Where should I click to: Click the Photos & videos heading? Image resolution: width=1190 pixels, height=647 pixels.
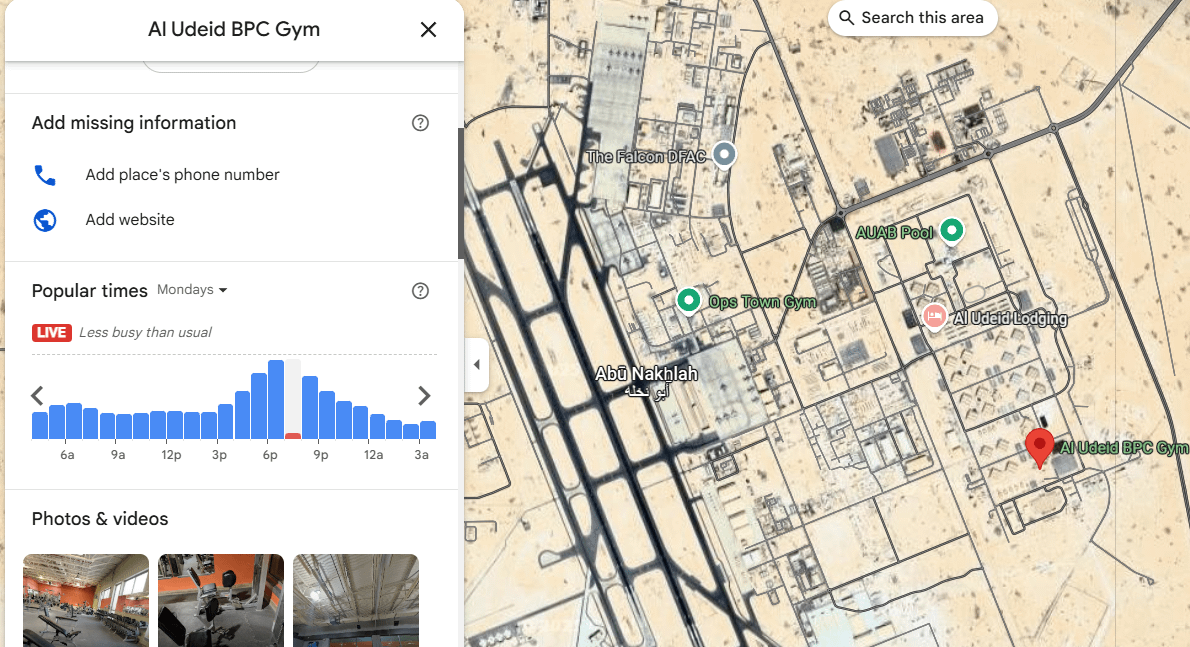point(100,519)
